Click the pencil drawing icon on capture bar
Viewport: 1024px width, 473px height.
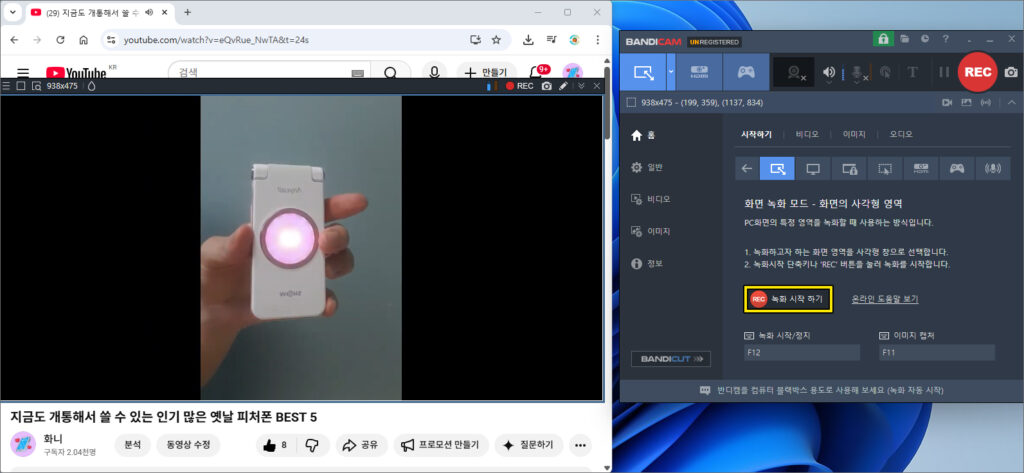(x=563, y=86)
